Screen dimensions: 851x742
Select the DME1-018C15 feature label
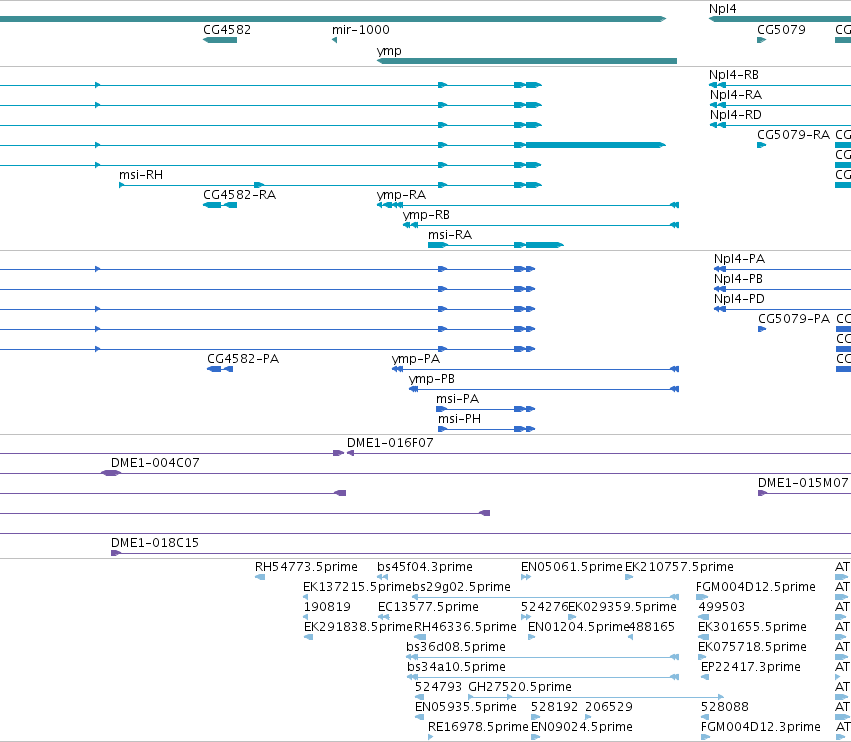tap(155, 543)
